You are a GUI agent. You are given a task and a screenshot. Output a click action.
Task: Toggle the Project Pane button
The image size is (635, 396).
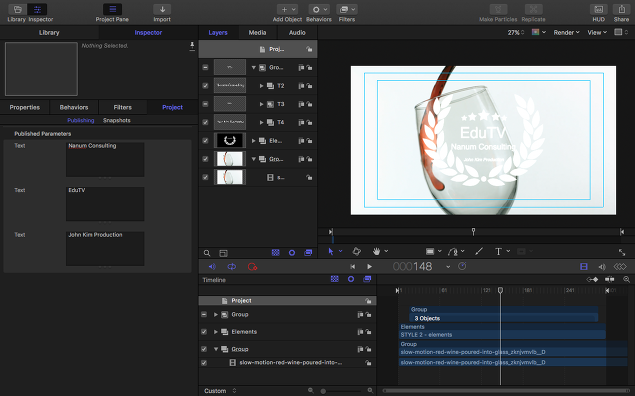pos(112,9)
